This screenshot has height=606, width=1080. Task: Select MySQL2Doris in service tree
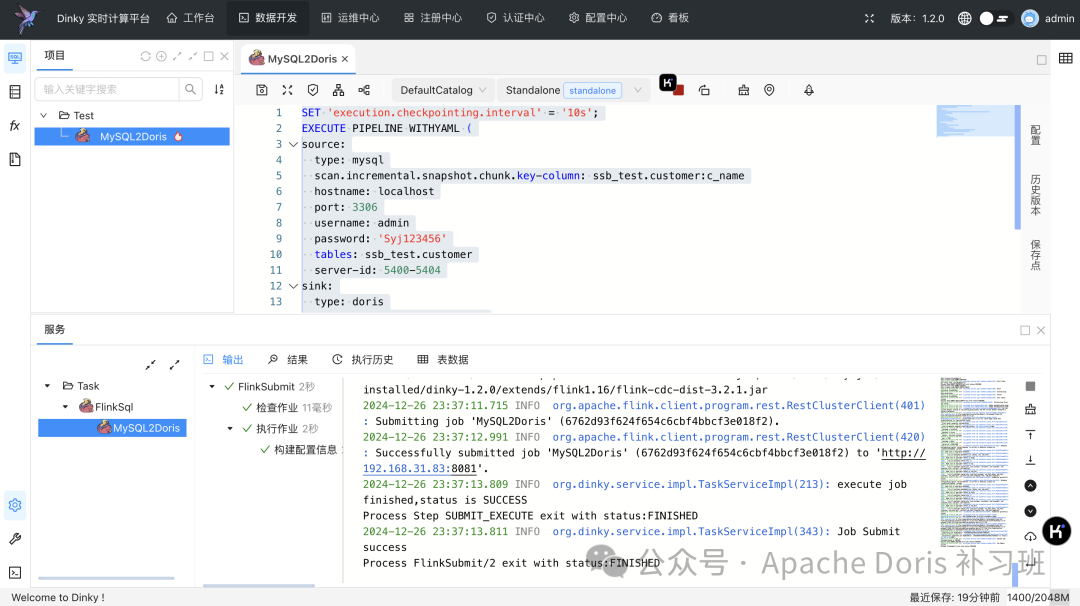(x=112, y=428)
